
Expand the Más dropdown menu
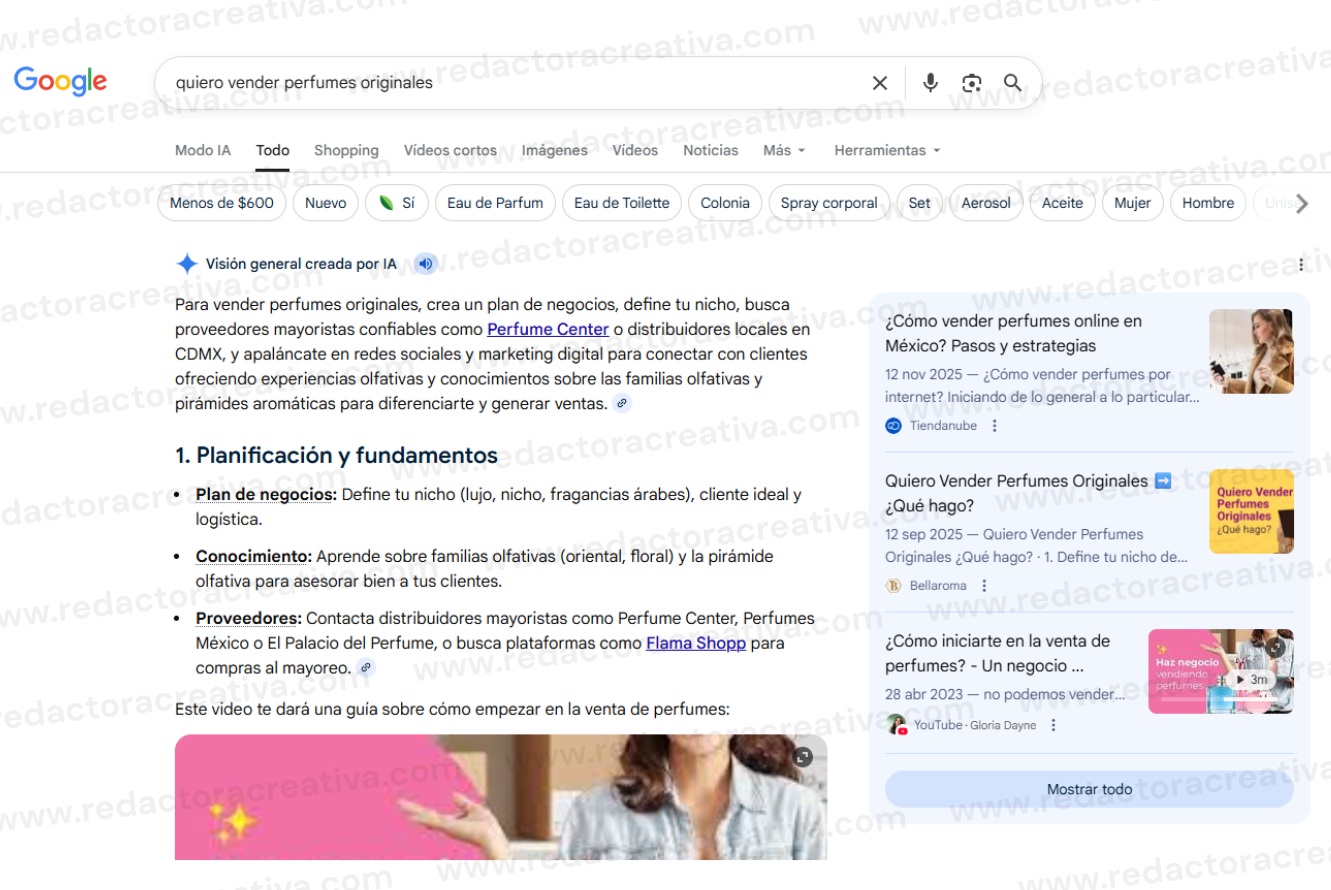tap(784, 150)
